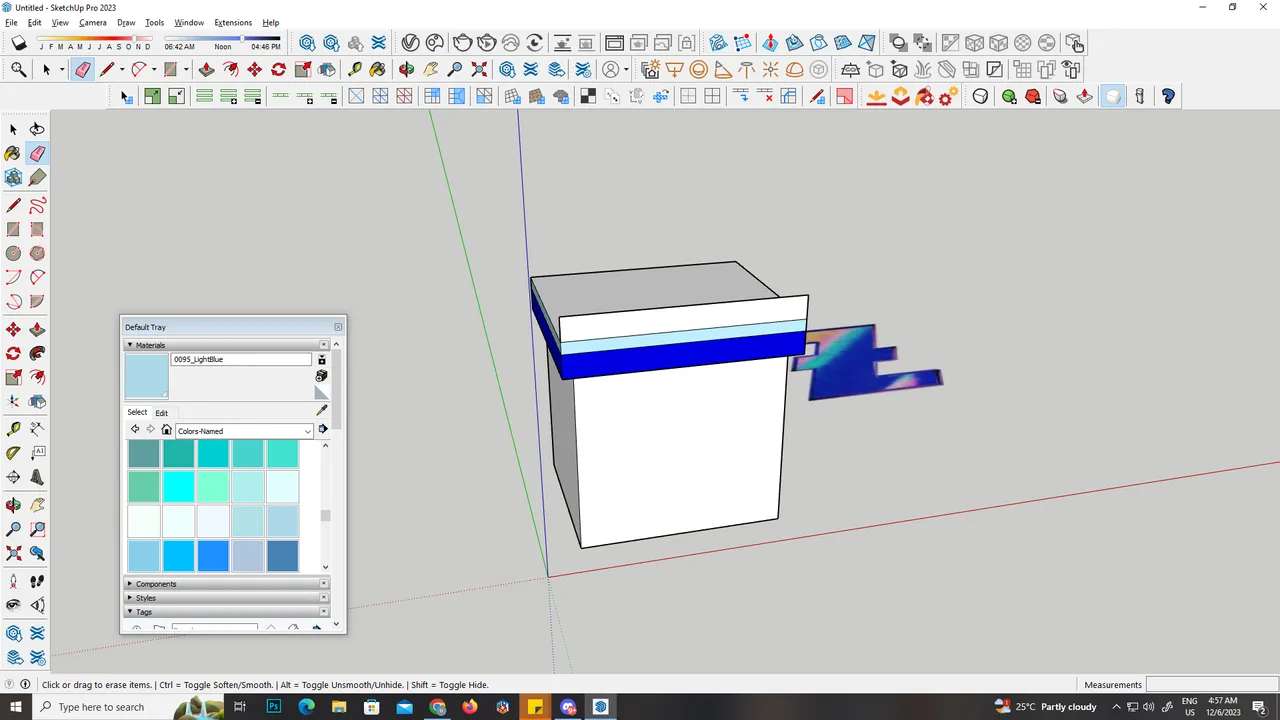Pick the Move tool in left toolbar
The height and width of the screenshot is (720, 1280).
pyautogui.click(x=13, y=329)
